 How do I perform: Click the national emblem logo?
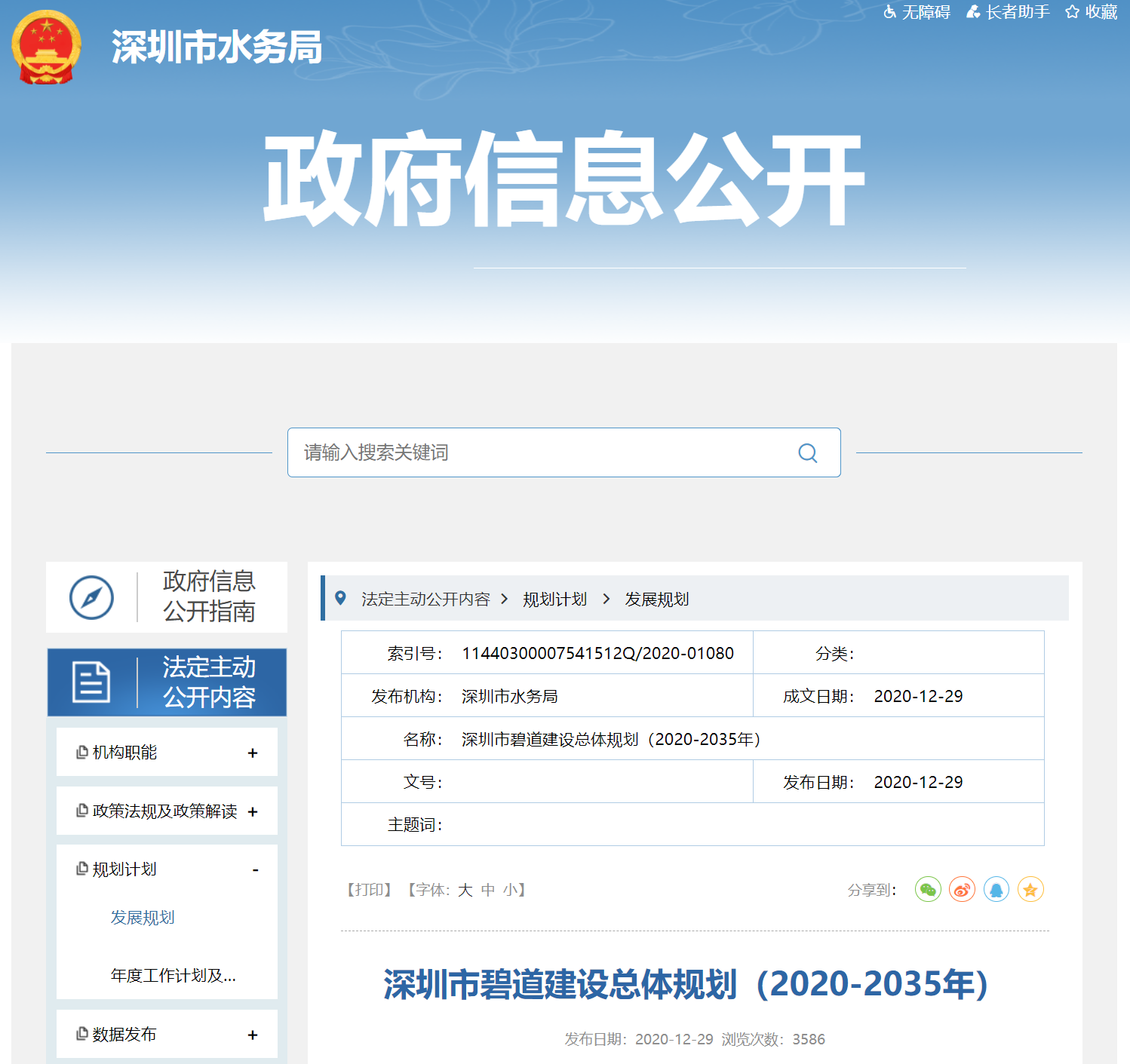[x=46, y=47]
